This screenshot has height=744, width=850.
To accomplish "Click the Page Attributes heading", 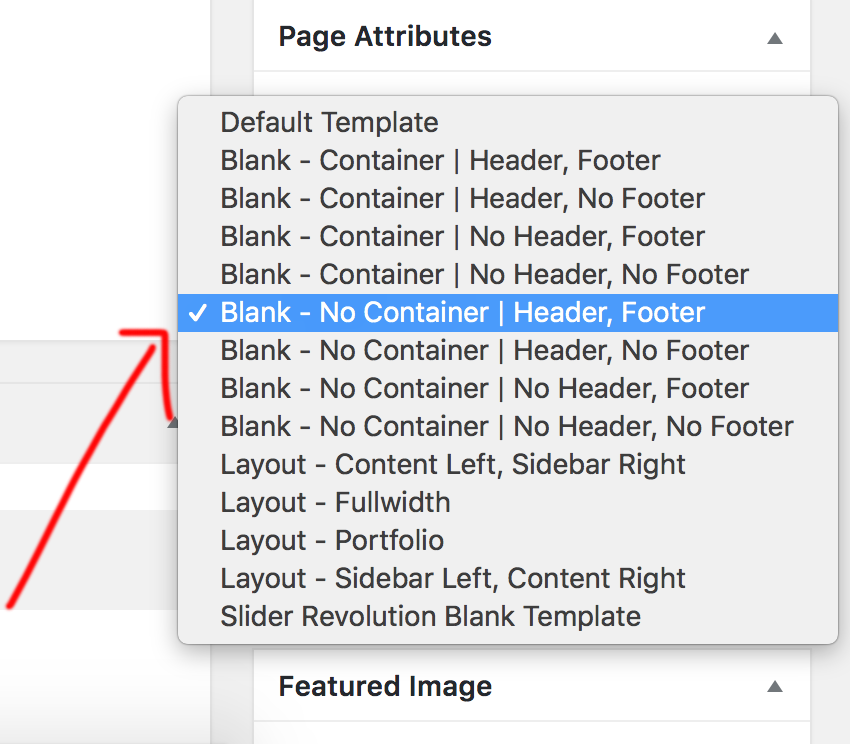I will [385, 37].
